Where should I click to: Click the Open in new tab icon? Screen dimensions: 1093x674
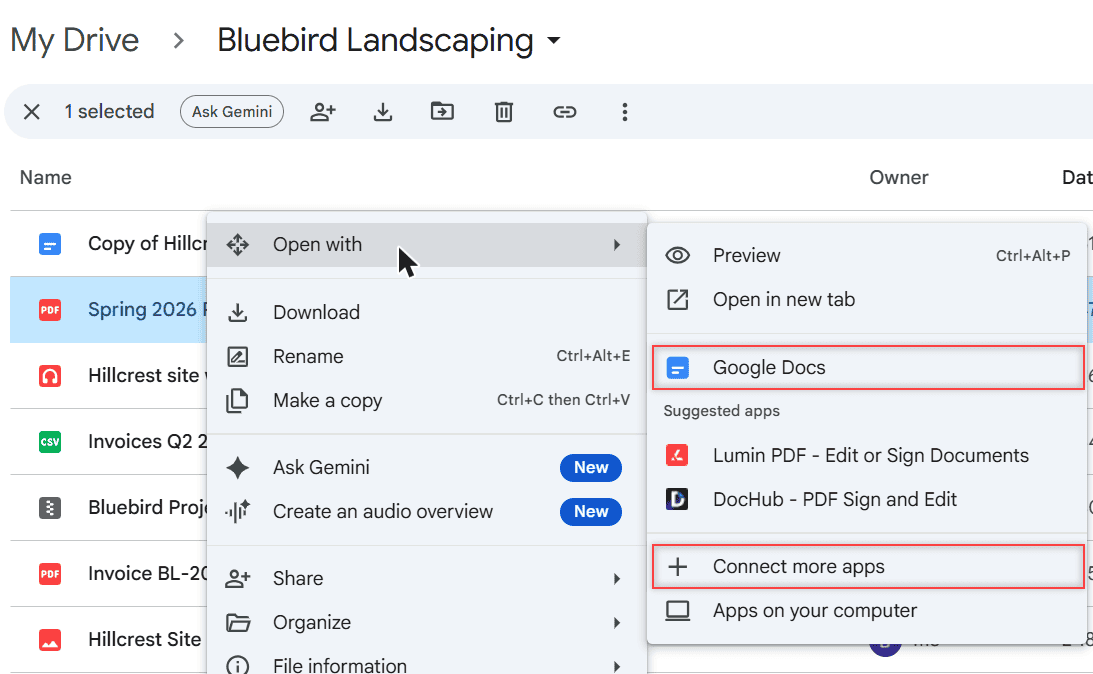point(678,300)
